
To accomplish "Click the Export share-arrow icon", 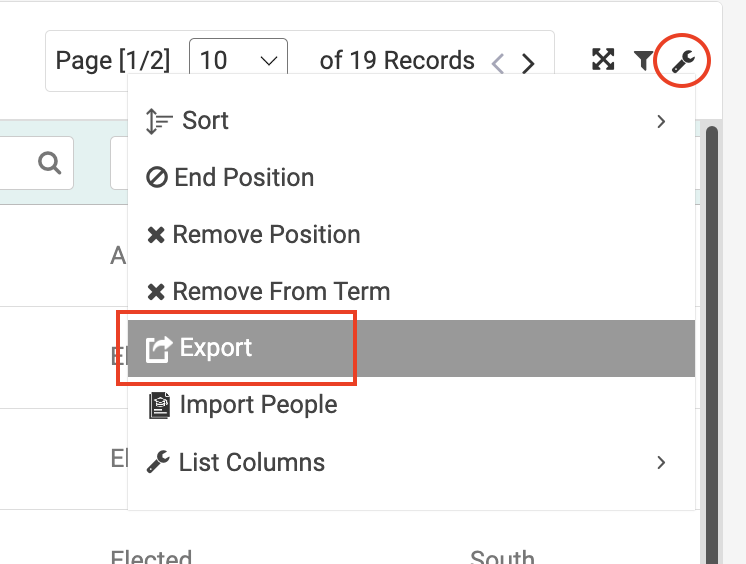I will pos(158,349).
